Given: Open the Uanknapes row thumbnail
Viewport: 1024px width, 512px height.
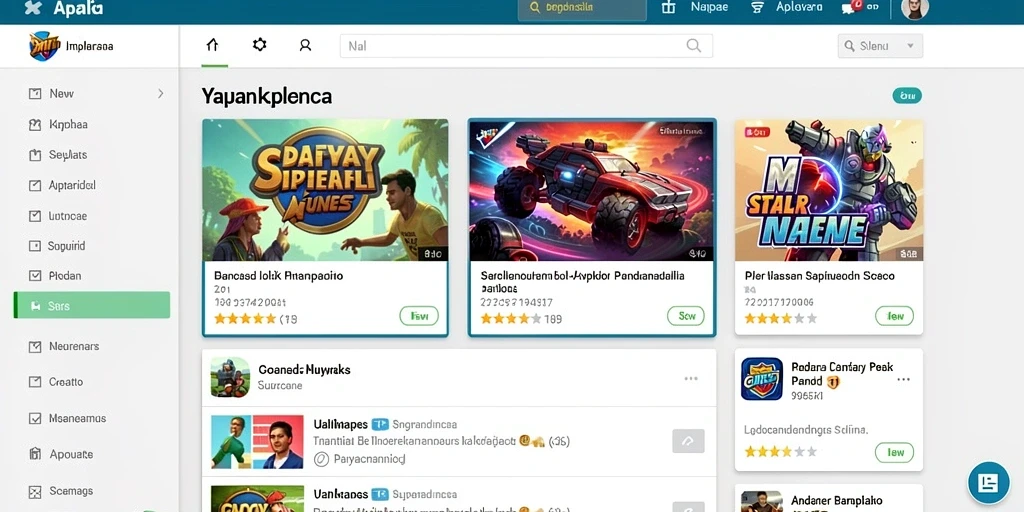Looking at the screenshot, I should point(257,499).
